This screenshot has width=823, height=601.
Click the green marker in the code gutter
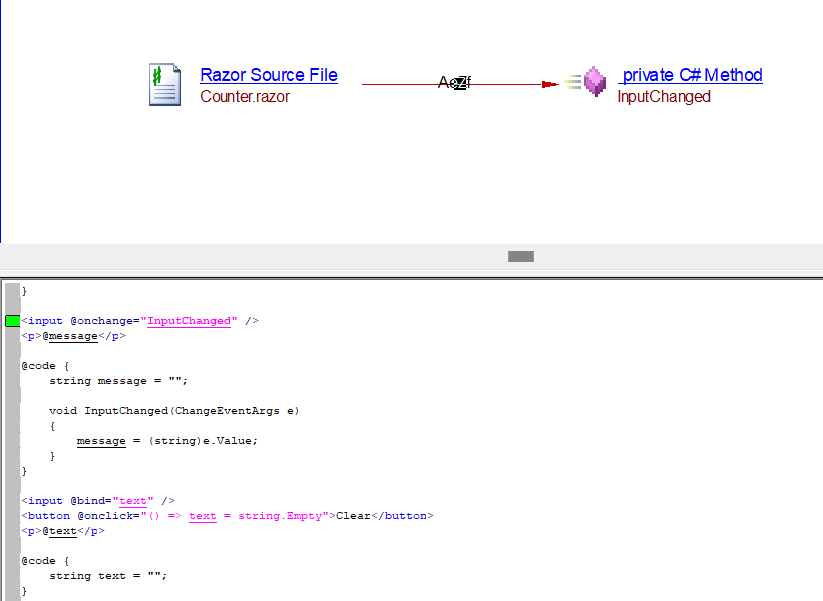coord(12,321)
